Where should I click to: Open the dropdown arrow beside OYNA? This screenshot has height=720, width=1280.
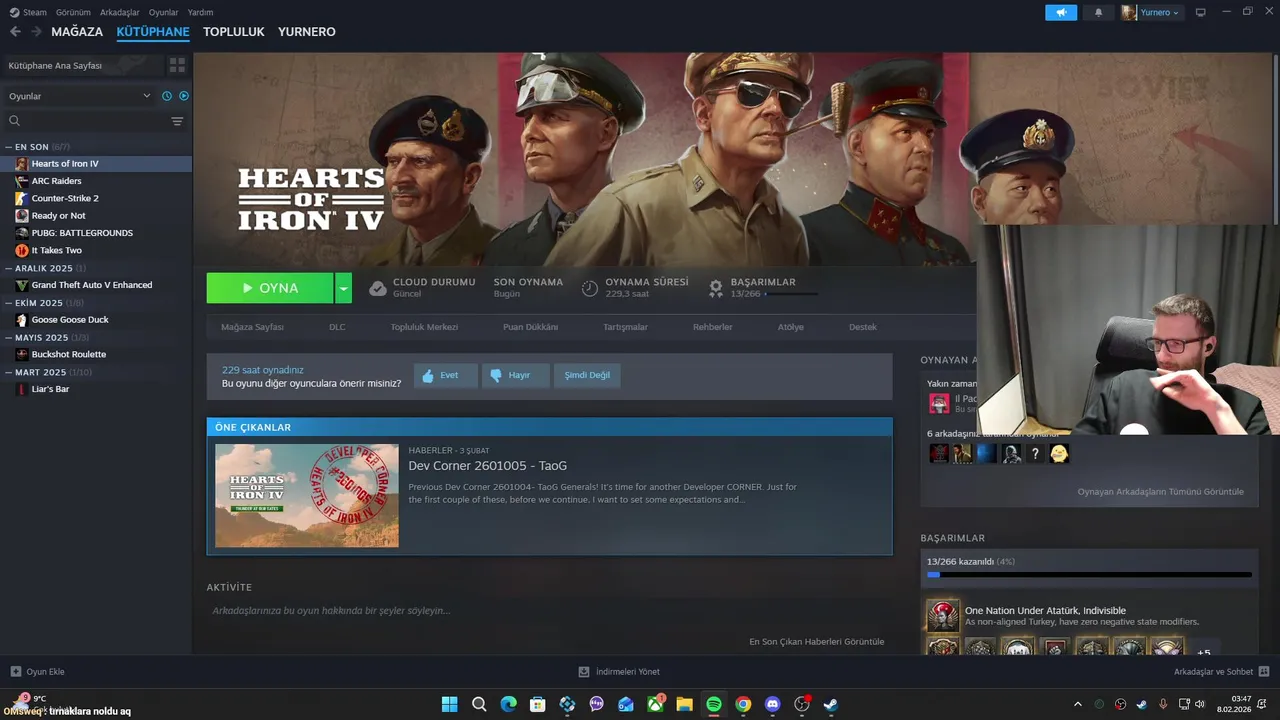pos(343,288)
